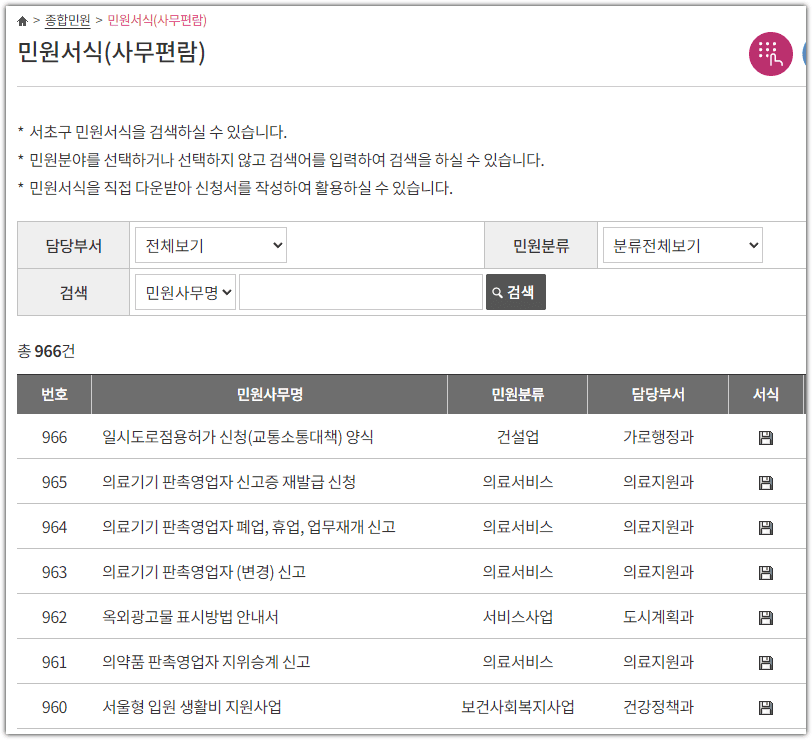The image size is (812, 740).
Task: Download the 서울형 입원 생활비 지원사업 form
Action: click(x=765, y=707)
